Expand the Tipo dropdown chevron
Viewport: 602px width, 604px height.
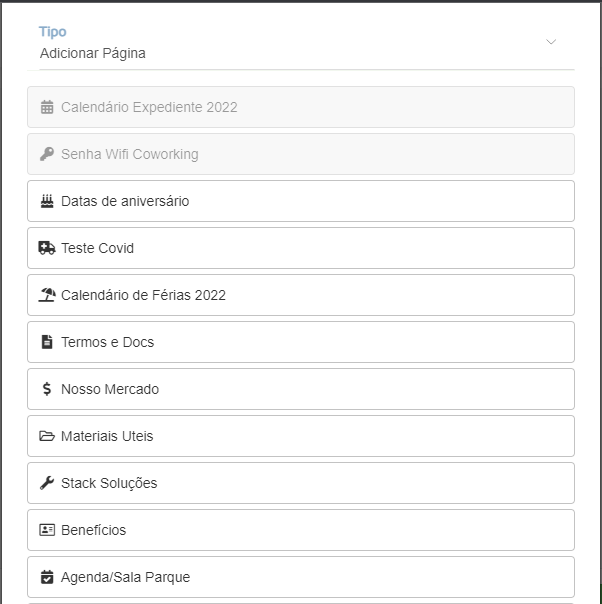551,42
